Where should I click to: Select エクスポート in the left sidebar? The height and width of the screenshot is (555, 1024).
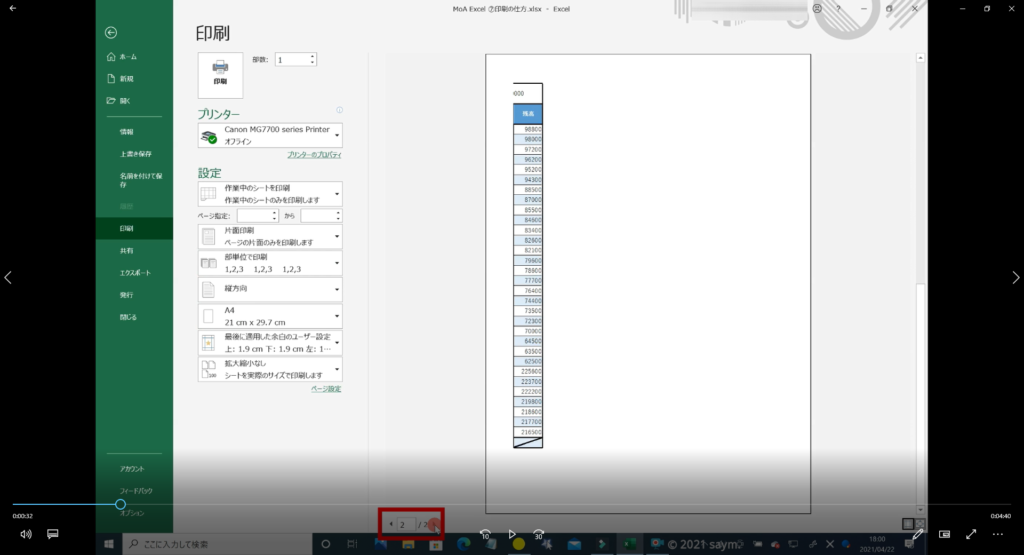click(x=135, y=273)
